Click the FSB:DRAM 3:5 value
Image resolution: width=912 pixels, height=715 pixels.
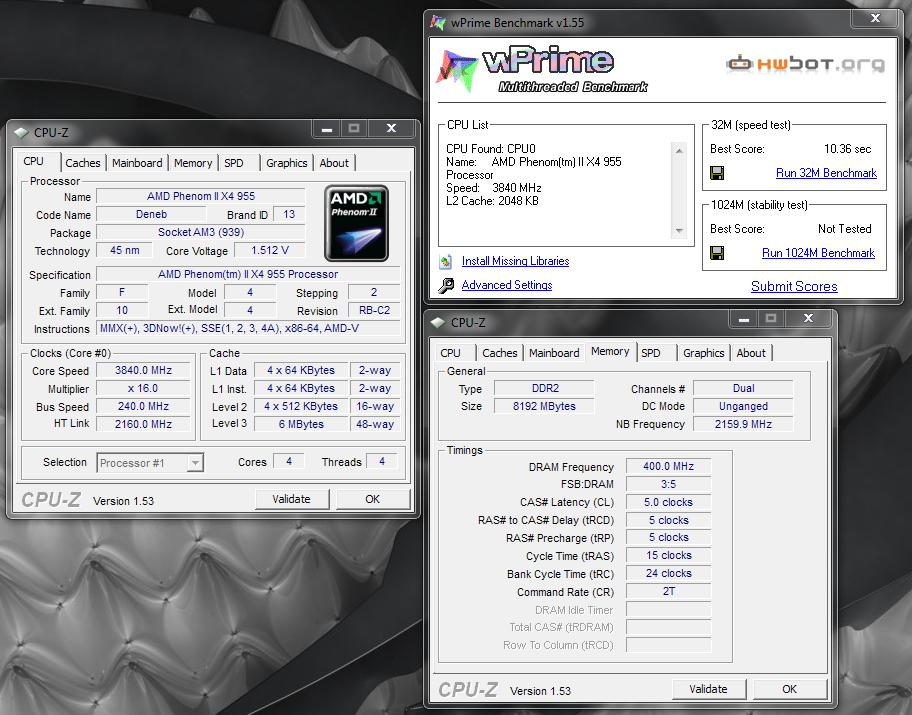[x=668, y=485]
